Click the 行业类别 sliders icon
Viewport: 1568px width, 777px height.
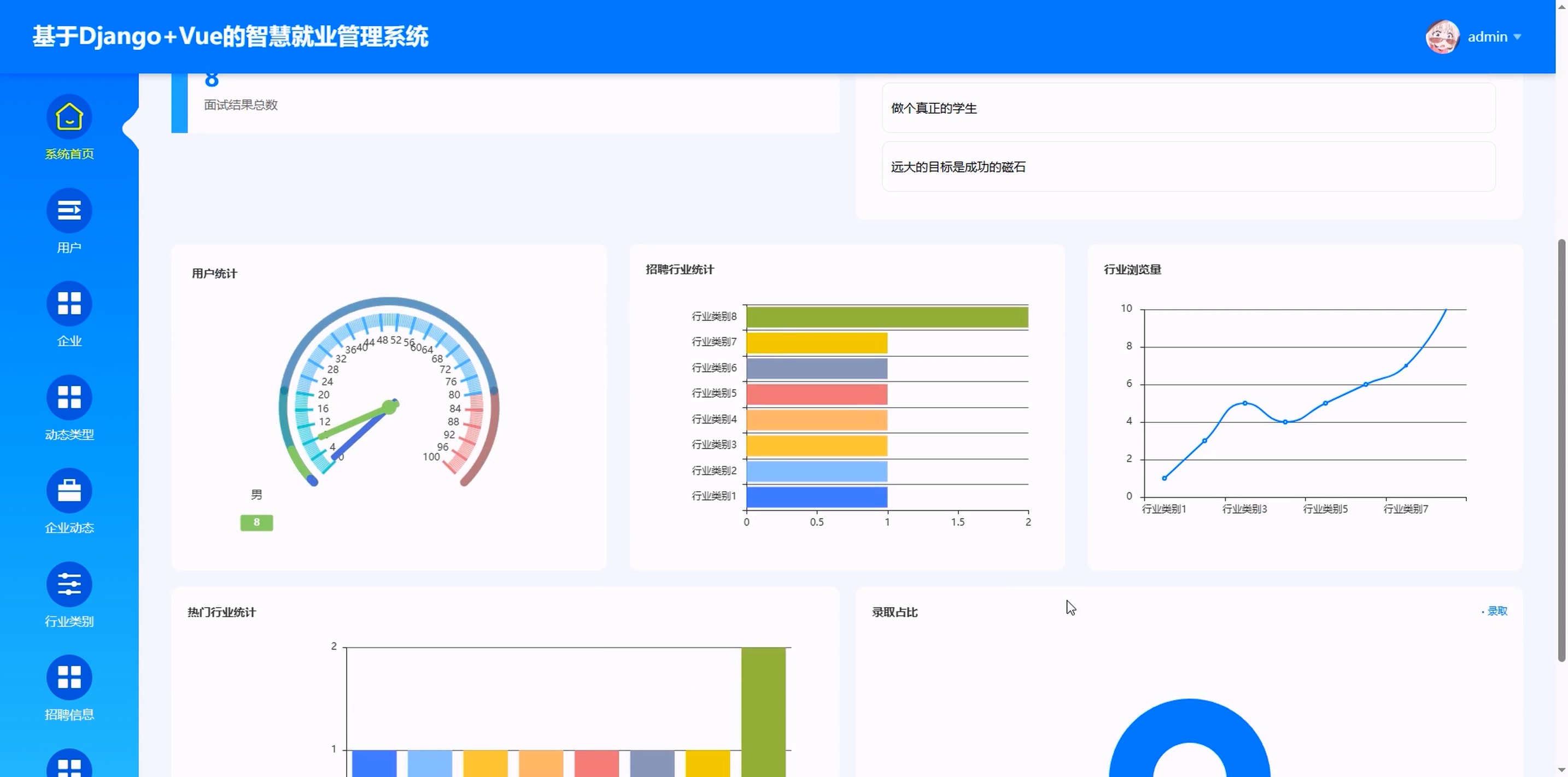coord(69,584)
